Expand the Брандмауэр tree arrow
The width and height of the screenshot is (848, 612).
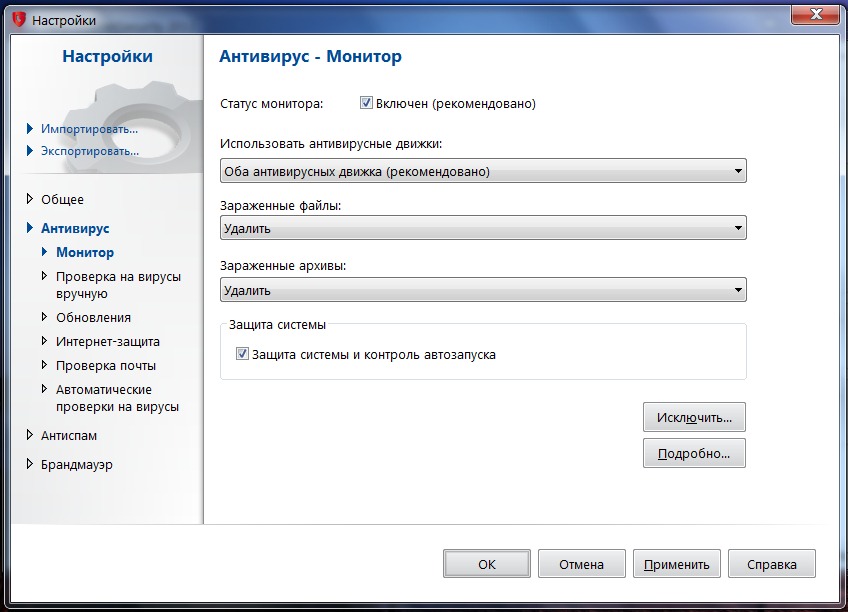[x=30, y=464]
